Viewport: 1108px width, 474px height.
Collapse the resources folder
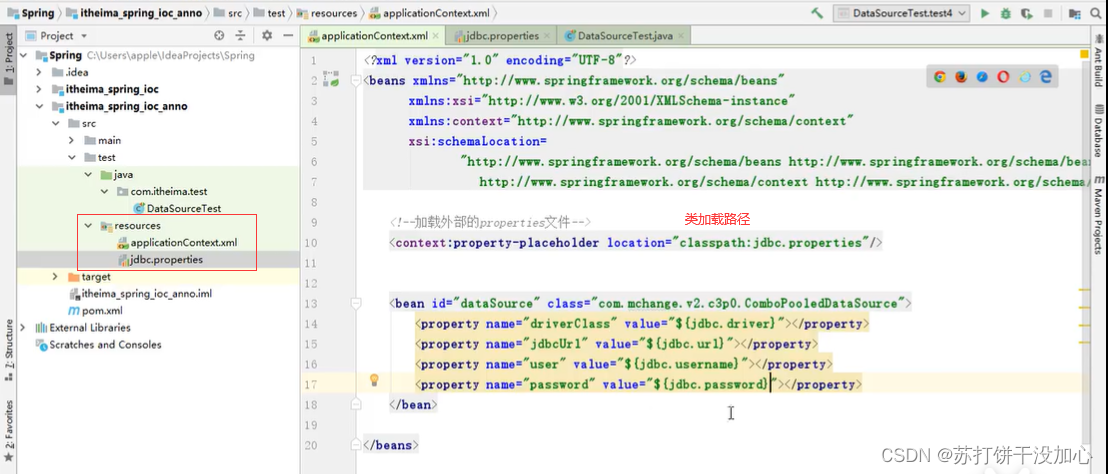pyautogui.click(x=88, y=226)
